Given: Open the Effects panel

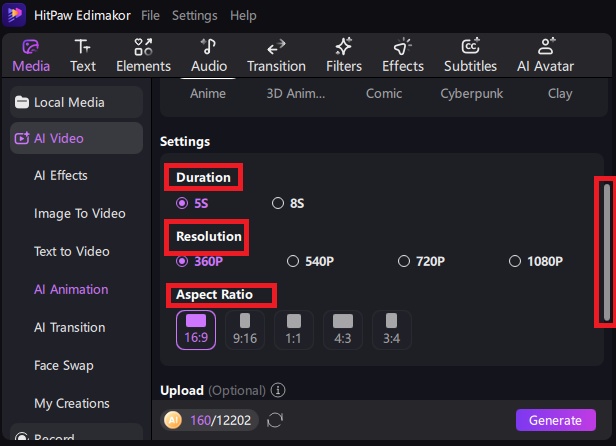Looking at the screenshot, I should coord(403,55).
